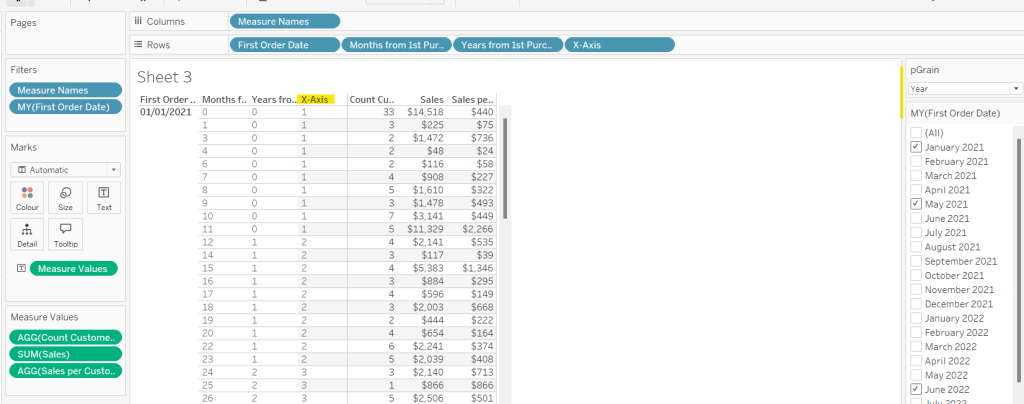This screenshot has width=1024, height=404.
Task: Open the Text marks card
Action: click(x=103, y=197)
